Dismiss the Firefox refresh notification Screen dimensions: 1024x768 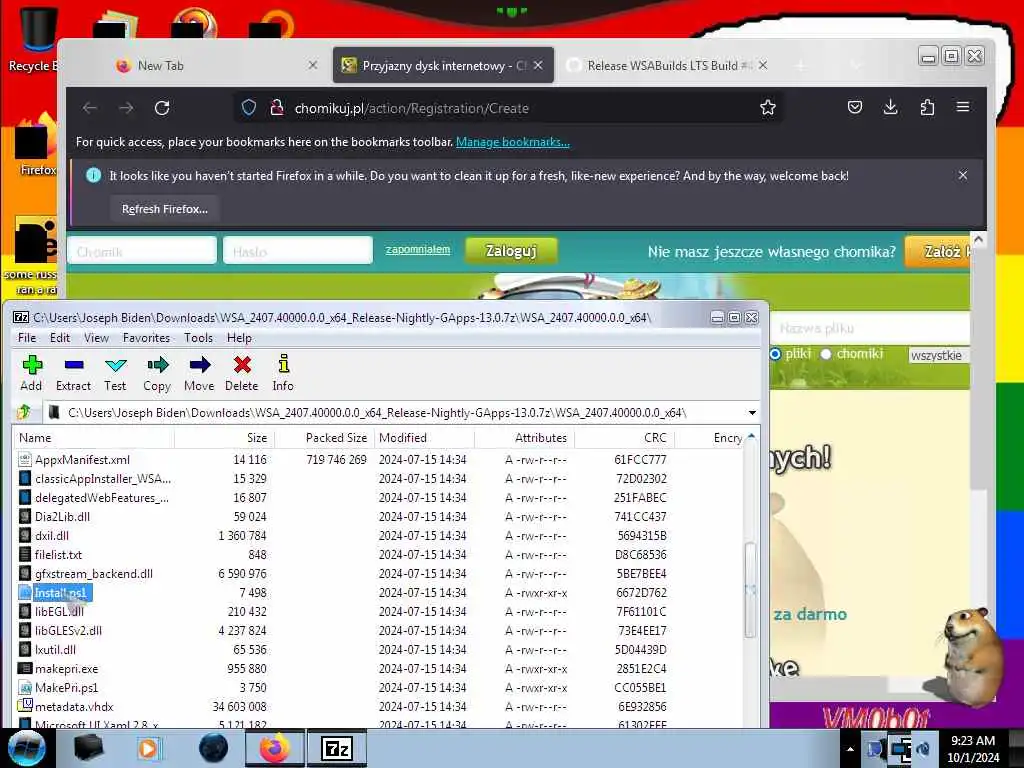coord(963,175)
